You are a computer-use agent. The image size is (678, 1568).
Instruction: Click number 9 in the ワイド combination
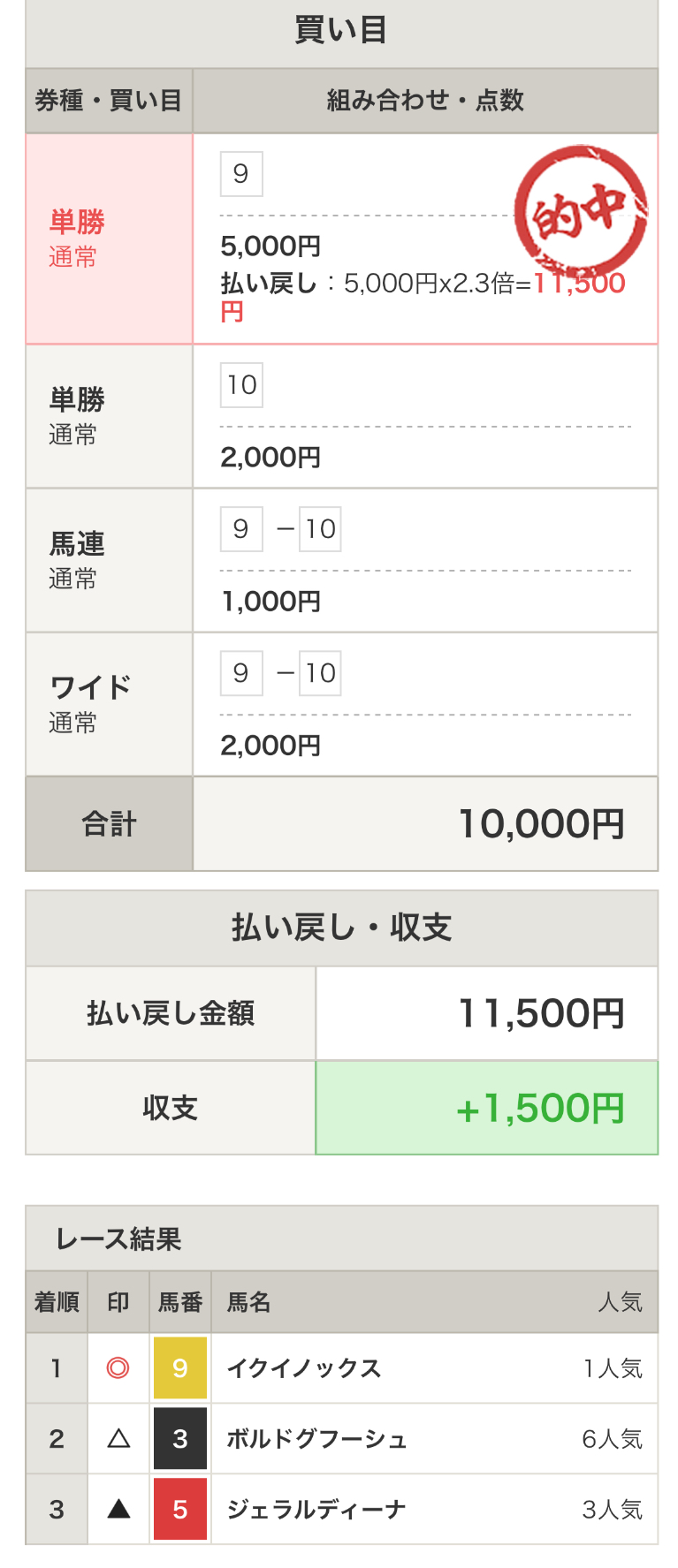241,673
